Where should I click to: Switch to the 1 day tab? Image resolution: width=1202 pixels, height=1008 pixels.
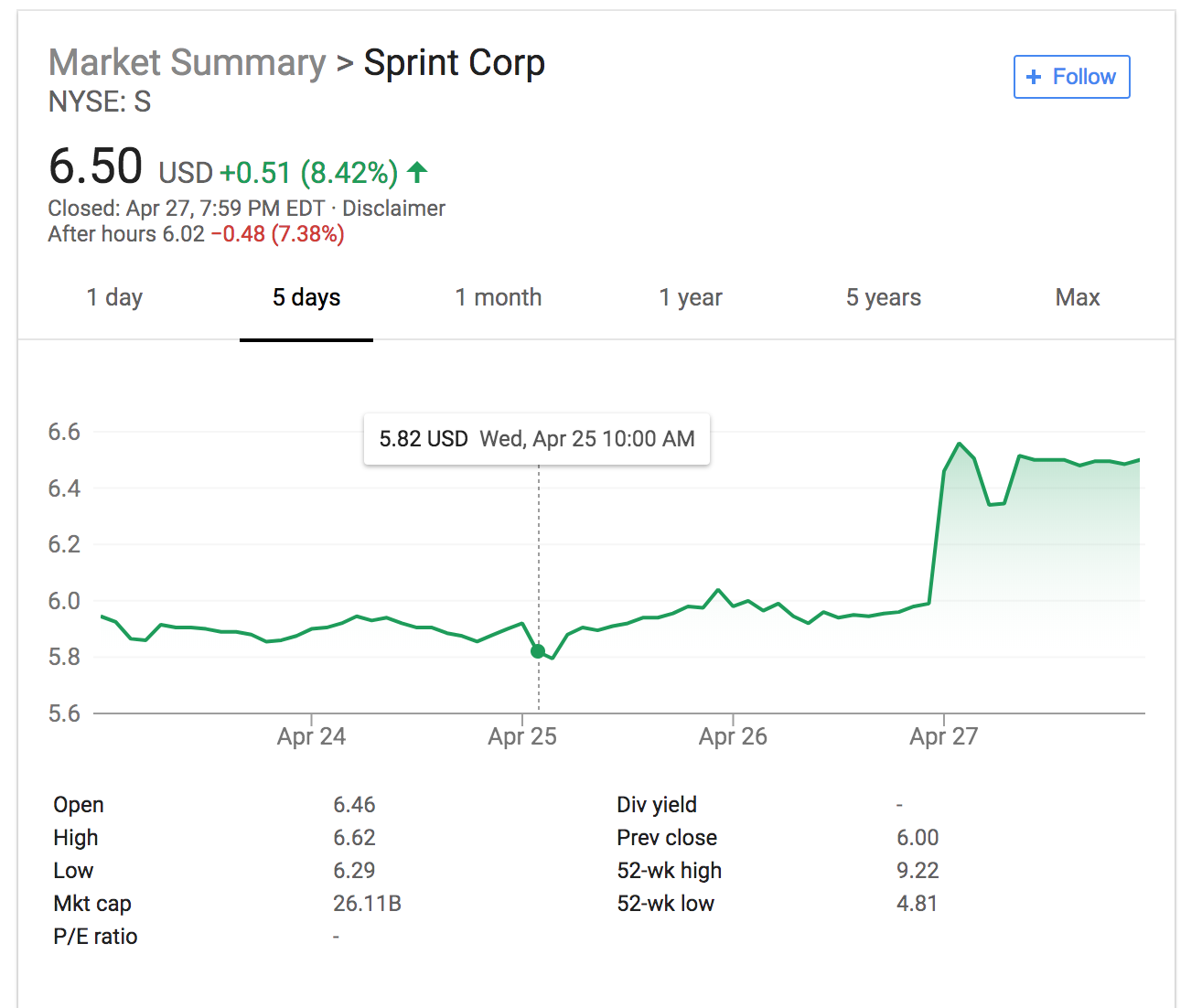tap(114, 297)
